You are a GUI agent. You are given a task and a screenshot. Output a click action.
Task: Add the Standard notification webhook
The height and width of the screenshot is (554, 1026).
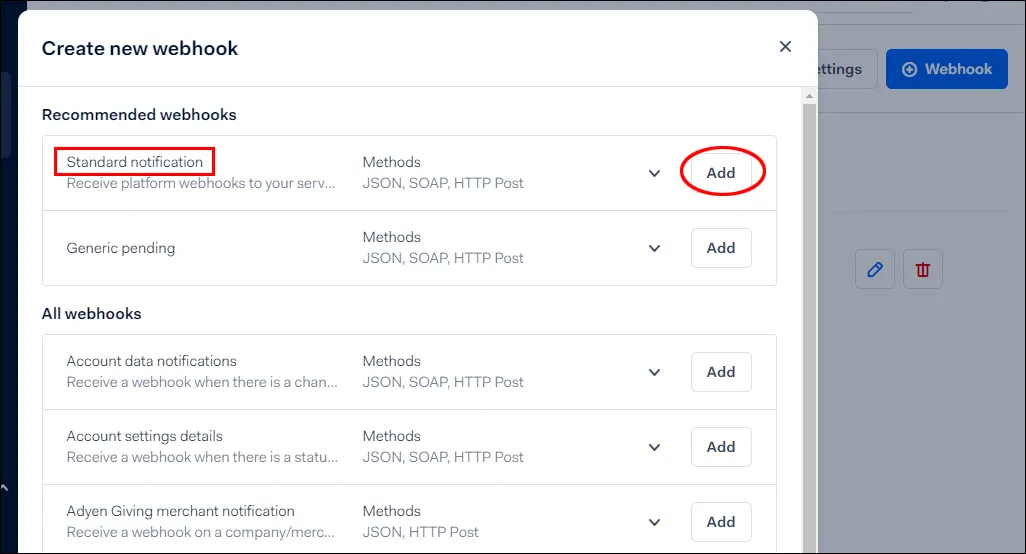point(721,173)
